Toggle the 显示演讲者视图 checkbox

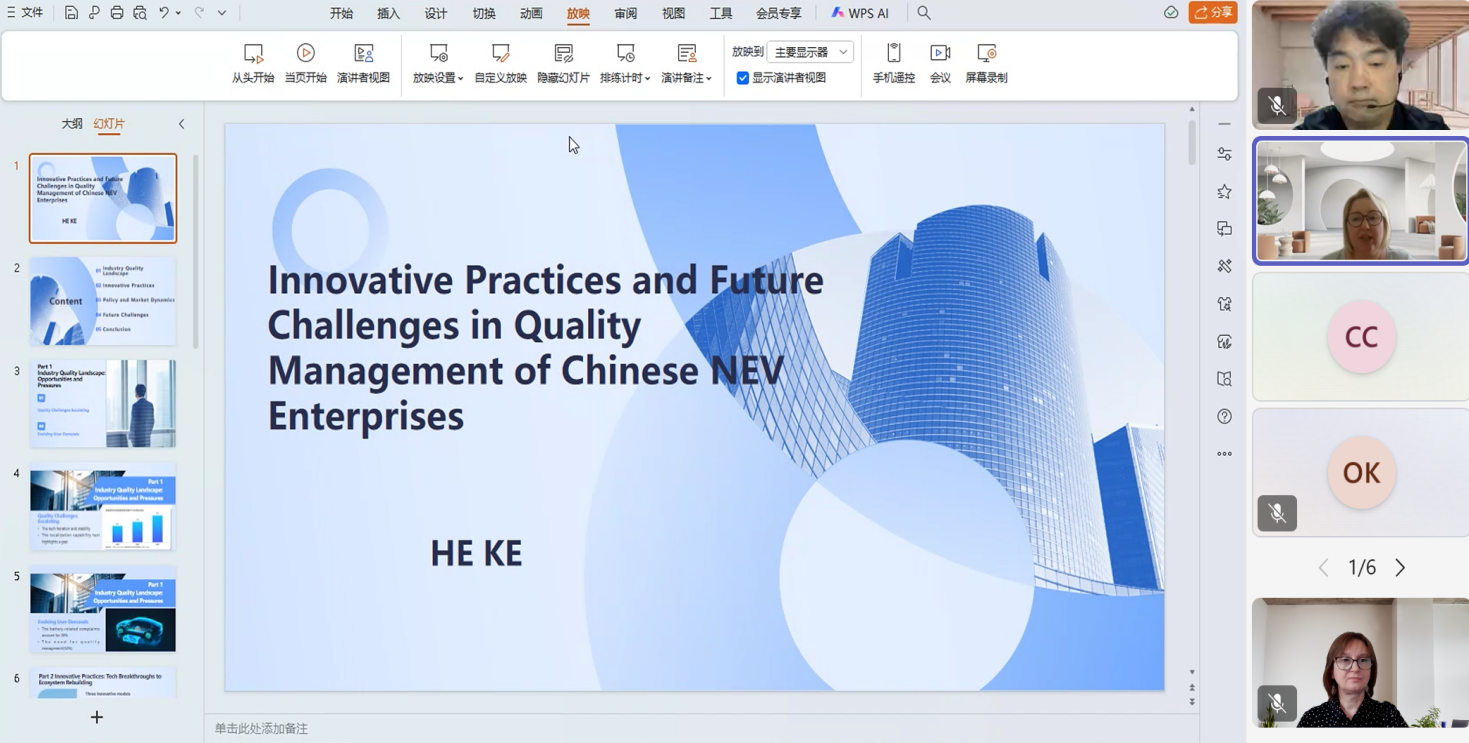click(x=743, y=78)
